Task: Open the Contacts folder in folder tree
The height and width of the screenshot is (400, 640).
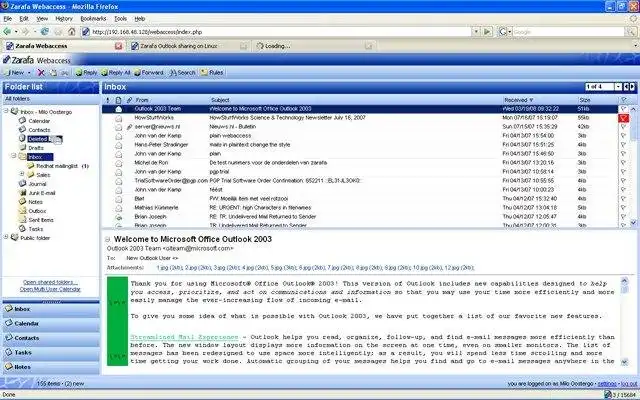Action: coord(39,130)
